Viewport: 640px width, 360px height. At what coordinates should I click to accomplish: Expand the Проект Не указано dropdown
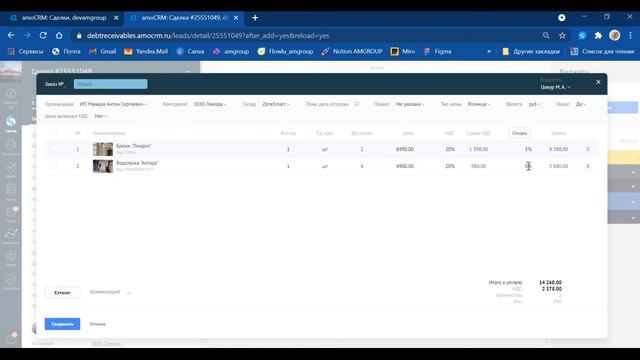410,104
